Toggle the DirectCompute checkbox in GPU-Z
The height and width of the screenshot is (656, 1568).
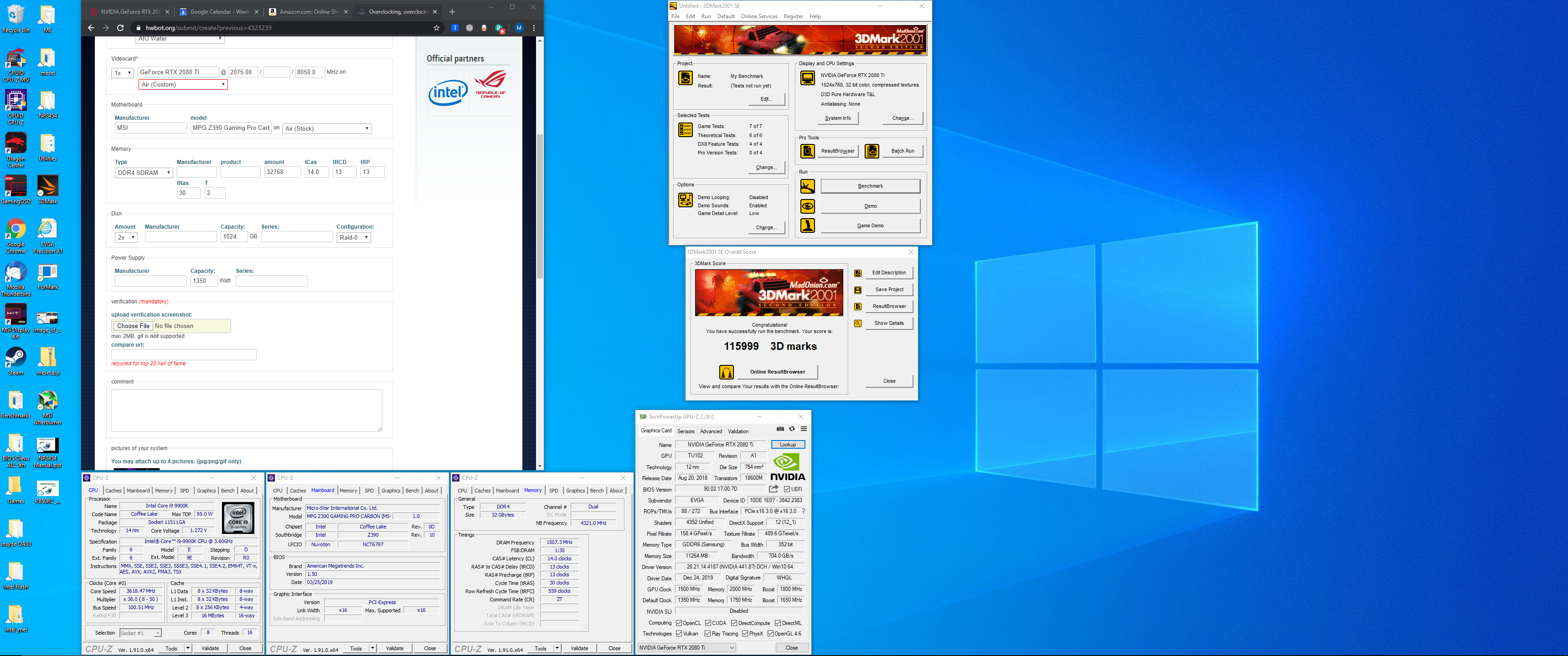coord(734,623)
